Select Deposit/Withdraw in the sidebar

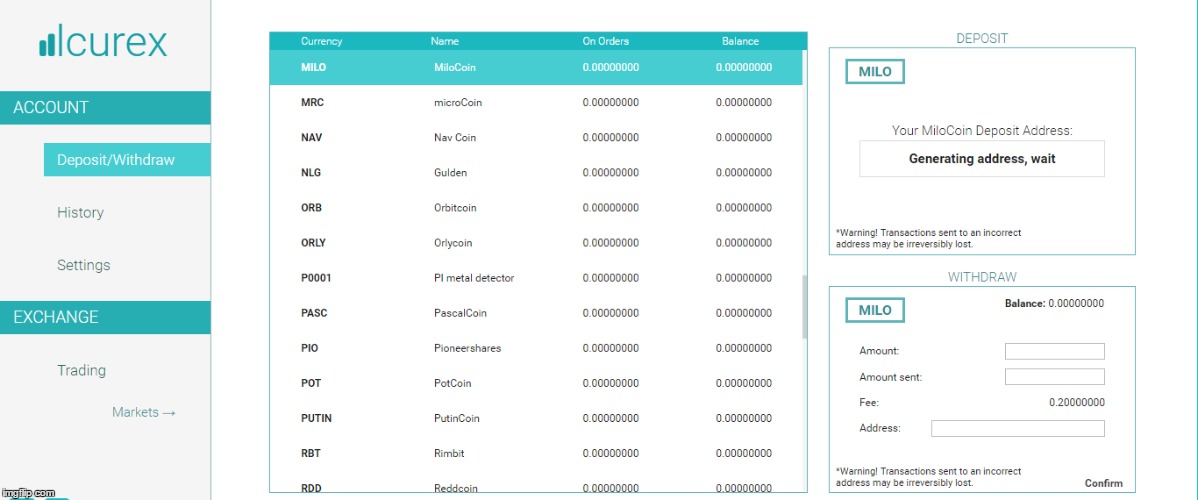click(127, 160)
